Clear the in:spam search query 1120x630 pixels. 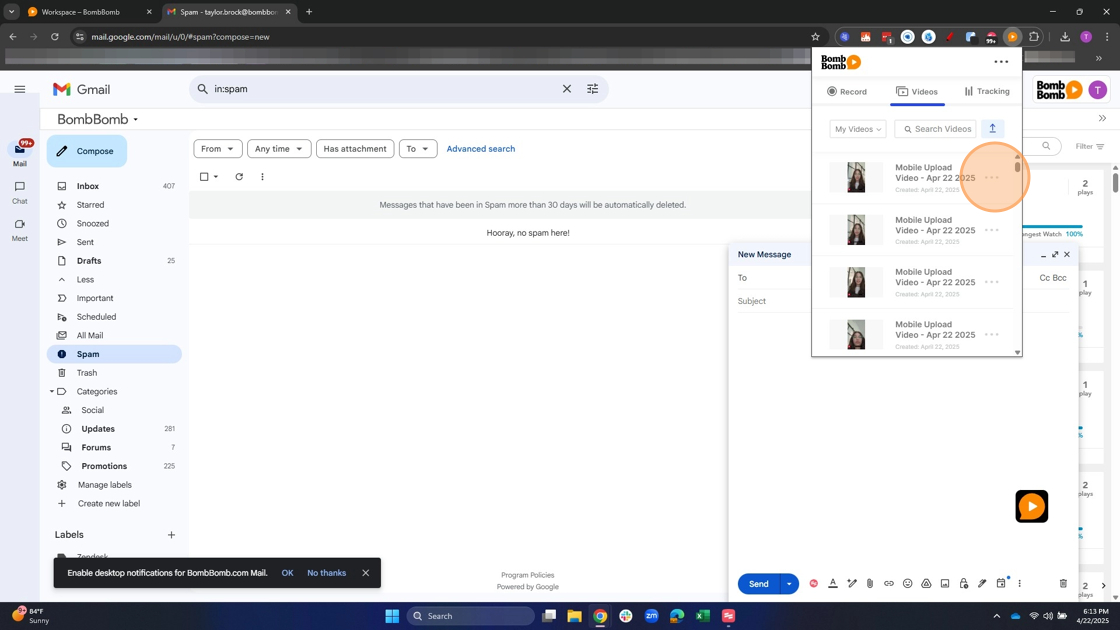(x=566, y=89)
